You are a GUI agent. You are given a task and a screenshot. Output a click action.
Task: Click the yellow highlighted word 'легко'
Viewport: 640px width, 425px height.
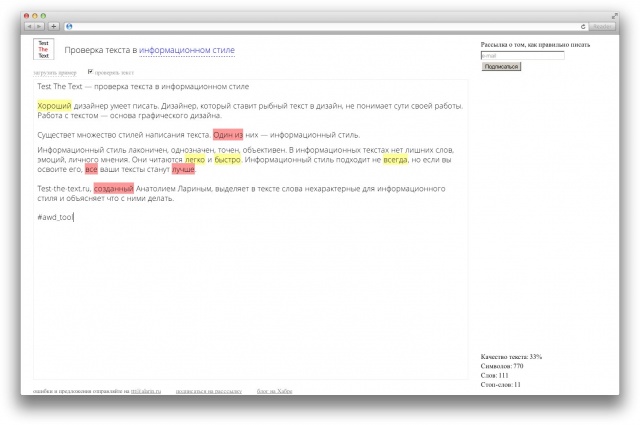195,160
